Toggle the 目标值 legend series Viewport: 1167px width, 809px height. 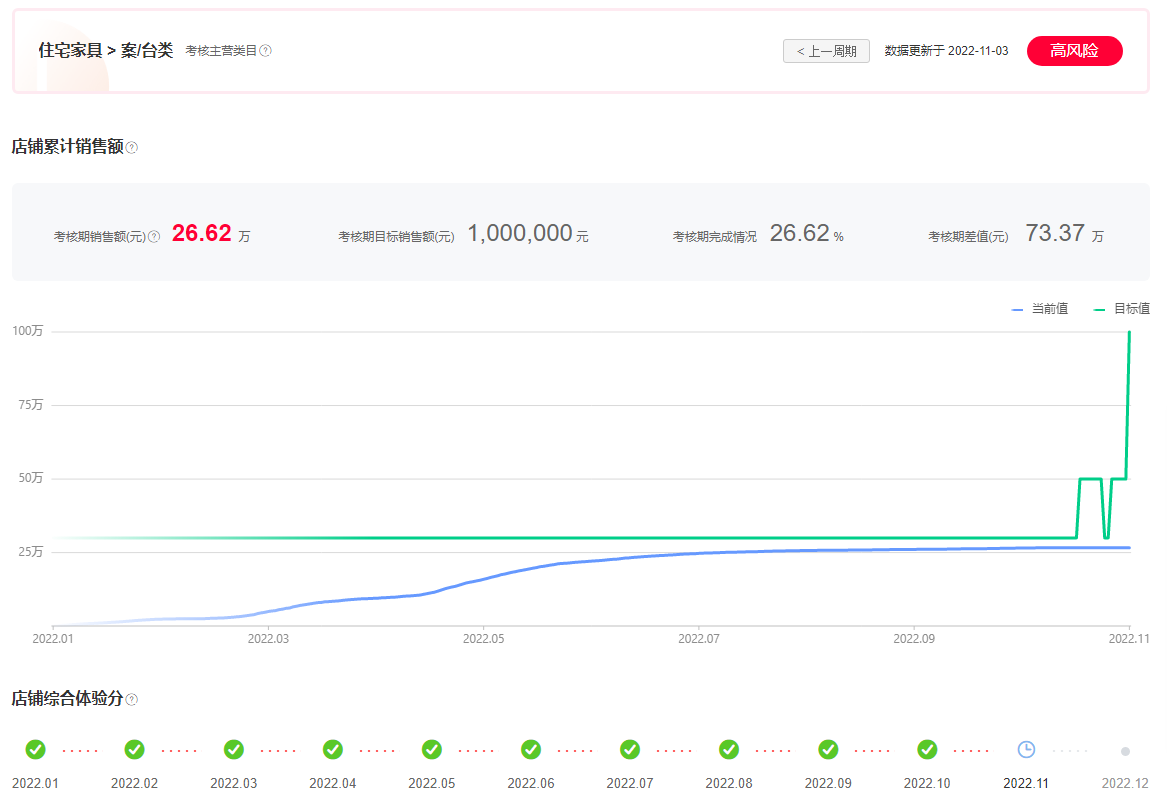tap(1122, 309)
